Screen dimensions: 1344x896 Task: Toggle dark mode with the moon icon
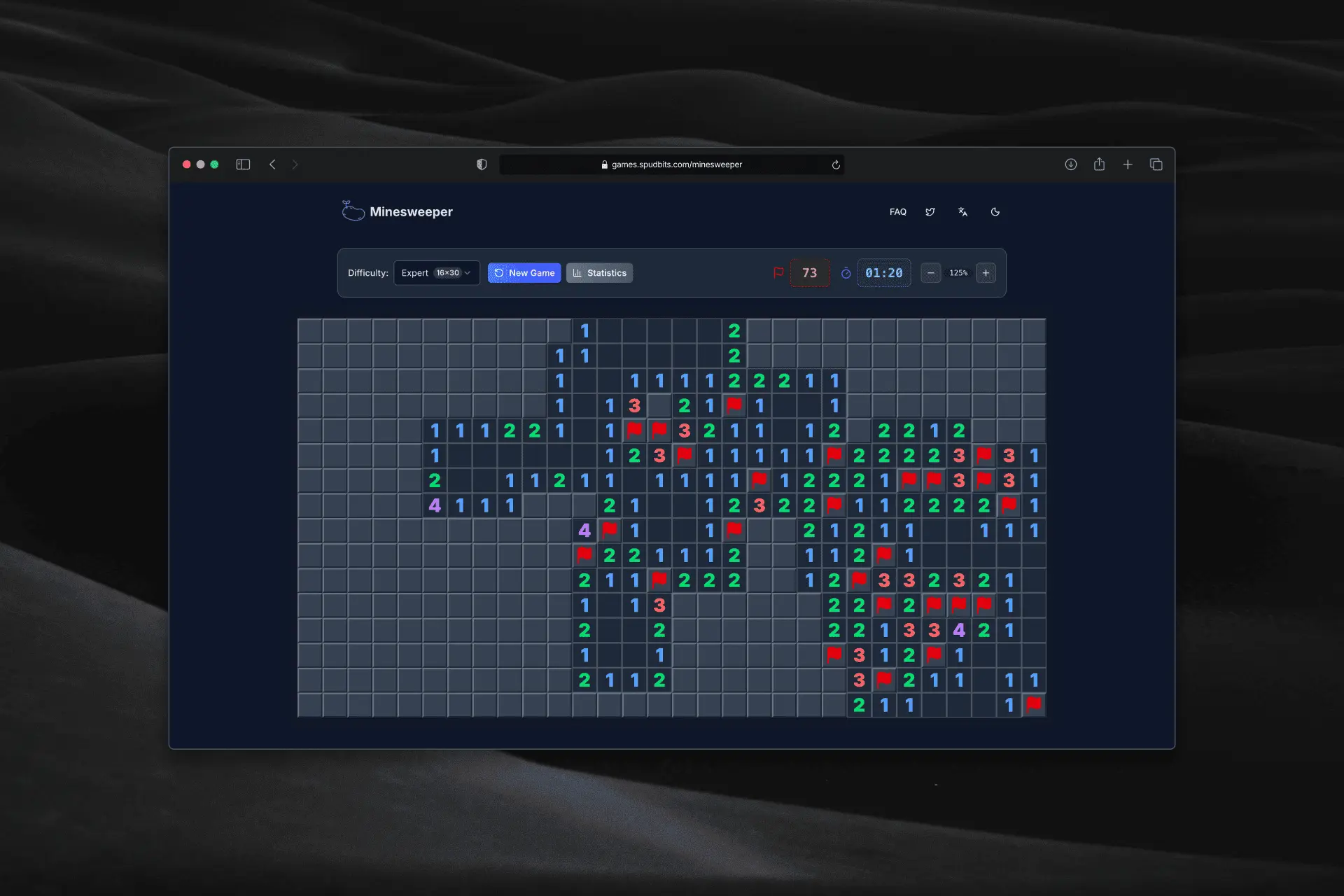(995, 211)
